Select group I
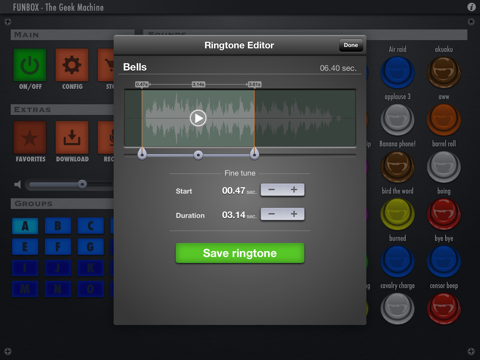The image size is (480, 360). click(x=25, y=268)
